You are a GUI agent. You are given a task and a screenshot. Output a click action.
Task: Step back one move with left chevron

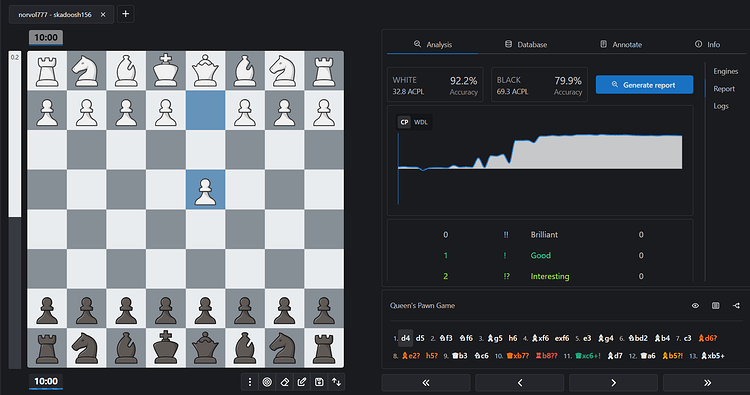[x=520, y=383]
